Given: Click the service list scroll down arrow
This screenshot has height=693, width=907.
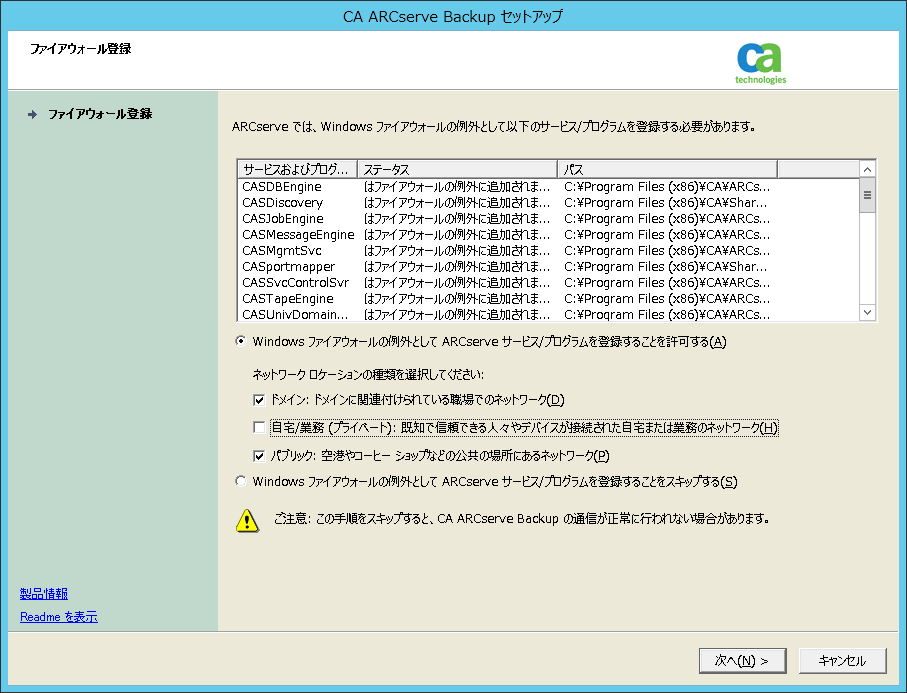Looking at the screenshot, I should pos(867,312).
